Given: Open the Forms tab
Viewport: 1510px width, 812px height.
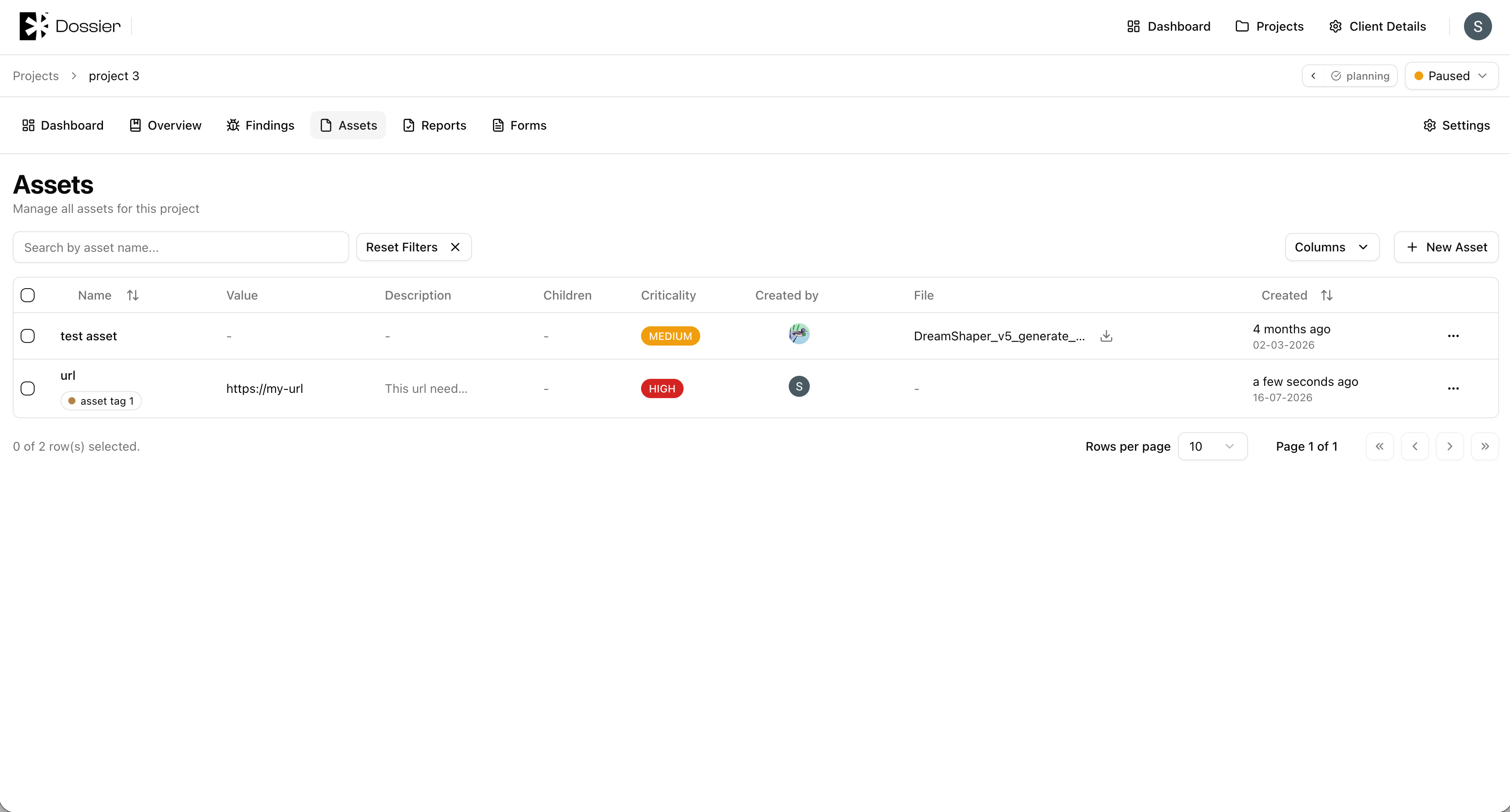Looking at the screenshot, I should [x=519, y=125].
